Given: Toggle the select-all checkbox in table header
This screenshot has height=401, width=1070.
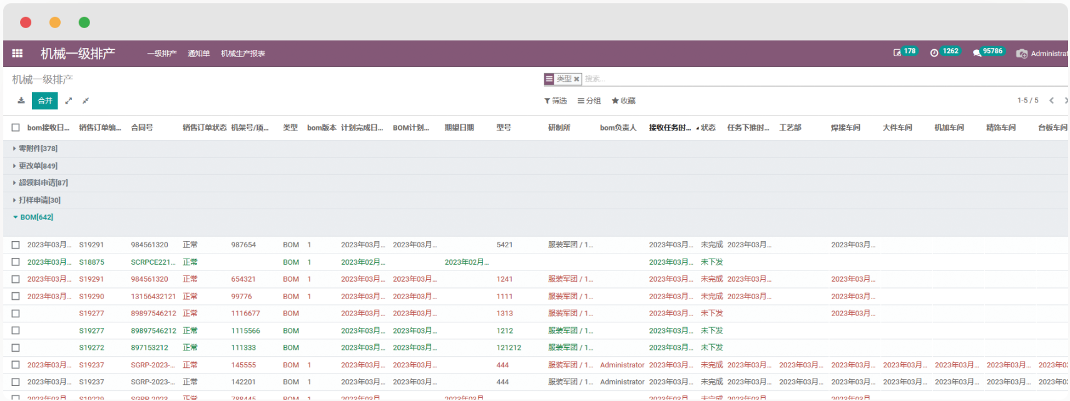Looking at the screenshot, I should click(16, 128).
